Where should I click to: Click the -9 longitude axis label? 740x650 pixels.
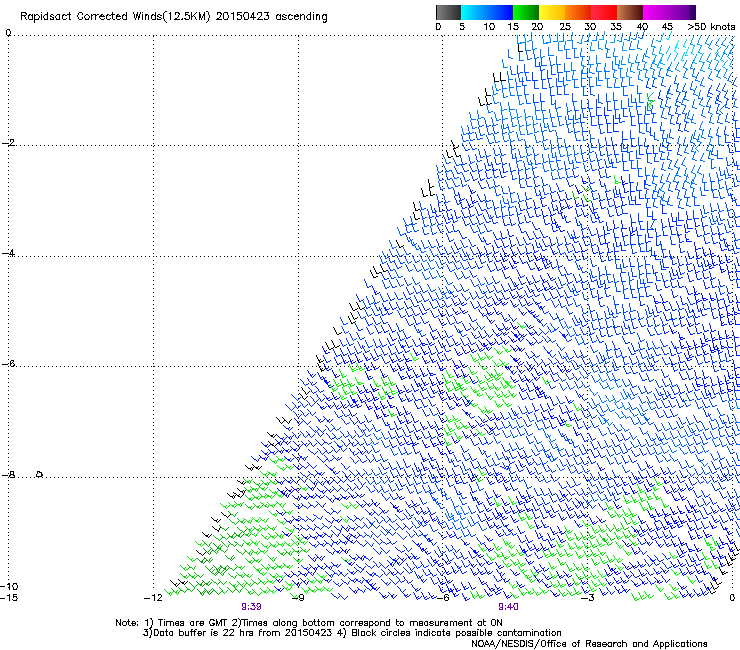pos(298,598)
